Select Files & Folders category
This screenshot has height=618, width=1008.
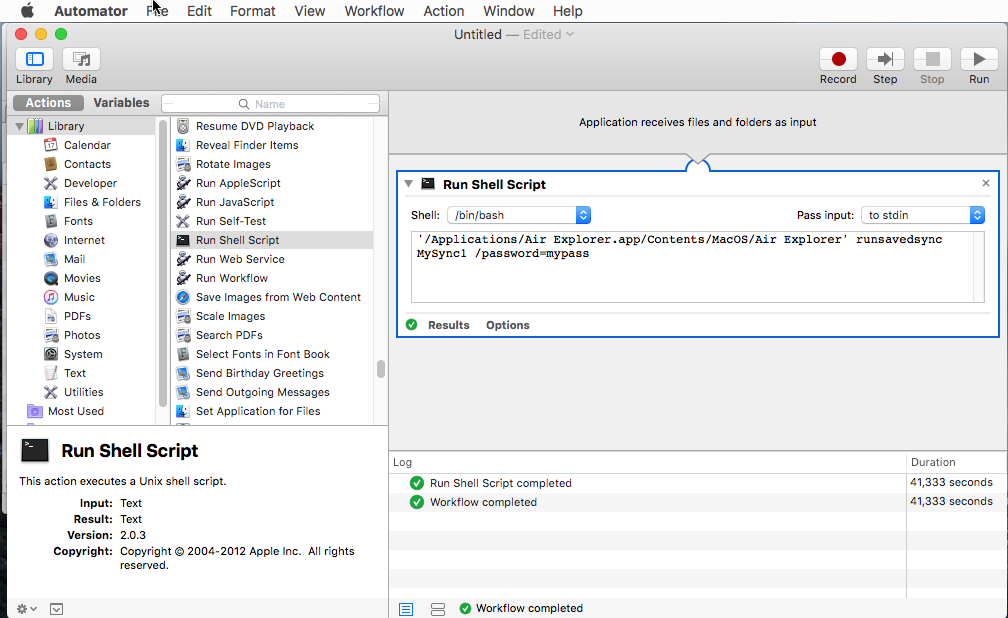[102, 202]
